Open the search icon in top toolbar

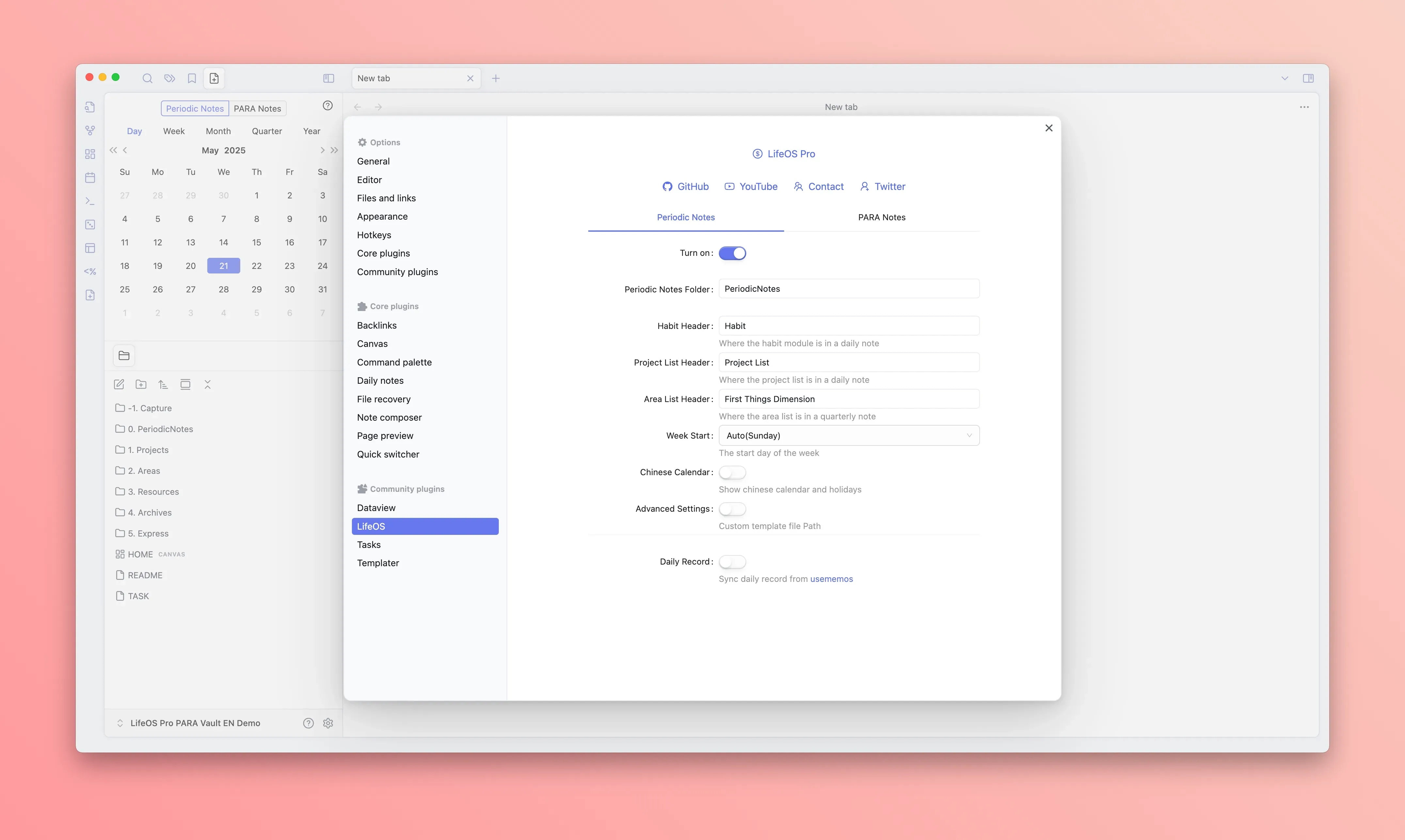pyautogui.click(x=147, y=78)
